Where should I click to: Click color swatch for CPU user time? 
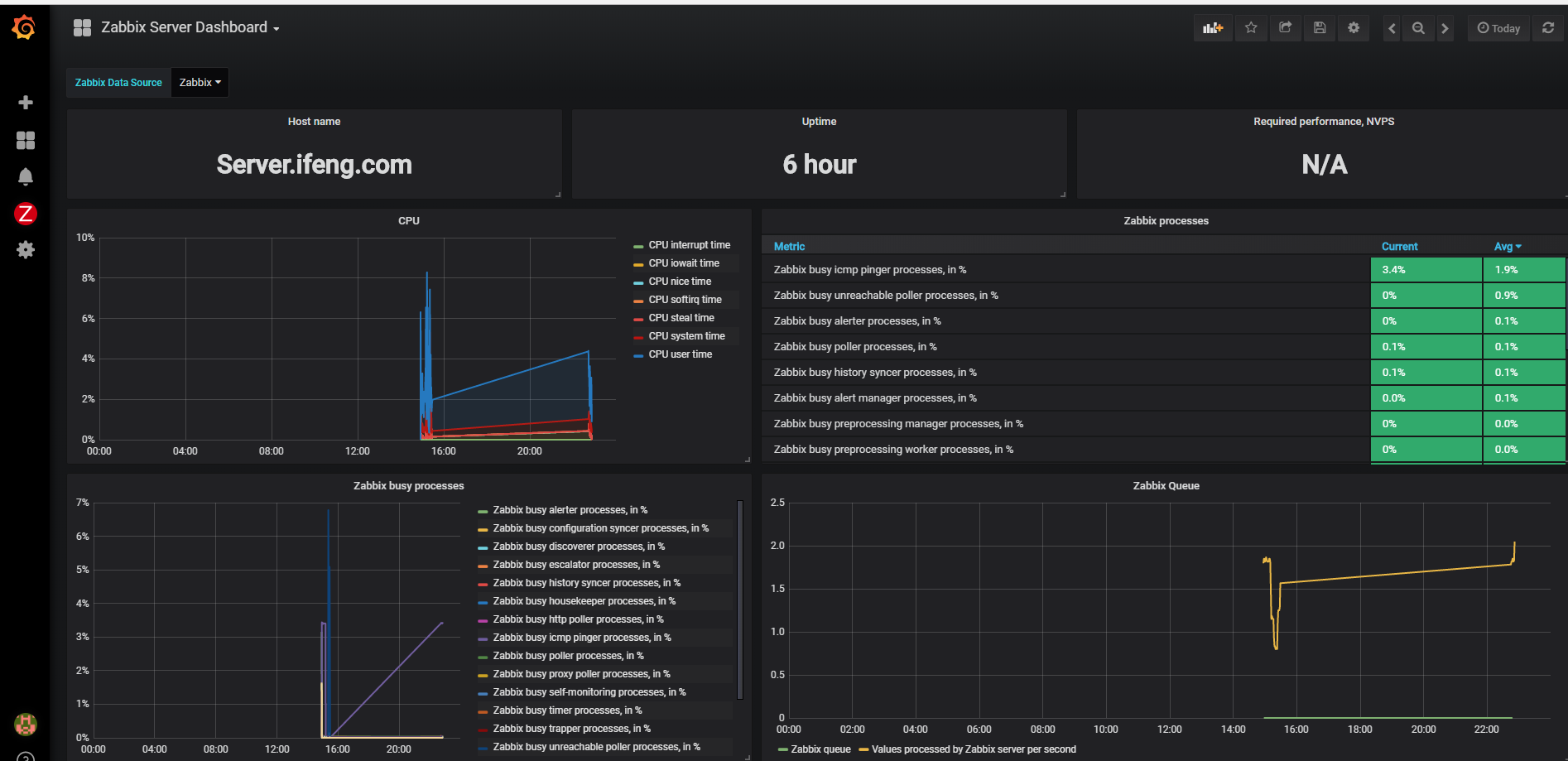click(638, 355)
